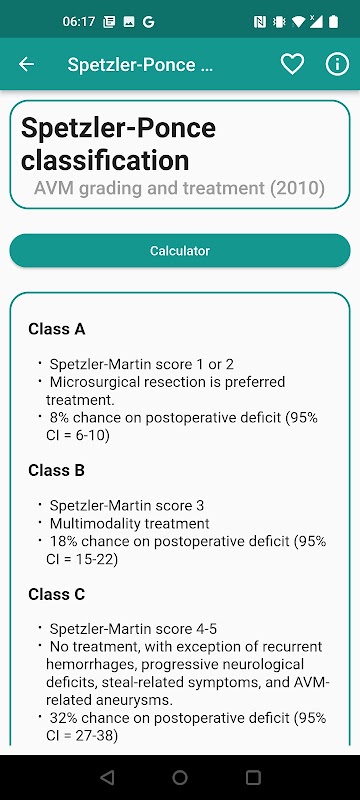Add the classification to favorites with the heart icon

(x=292, y=64)
